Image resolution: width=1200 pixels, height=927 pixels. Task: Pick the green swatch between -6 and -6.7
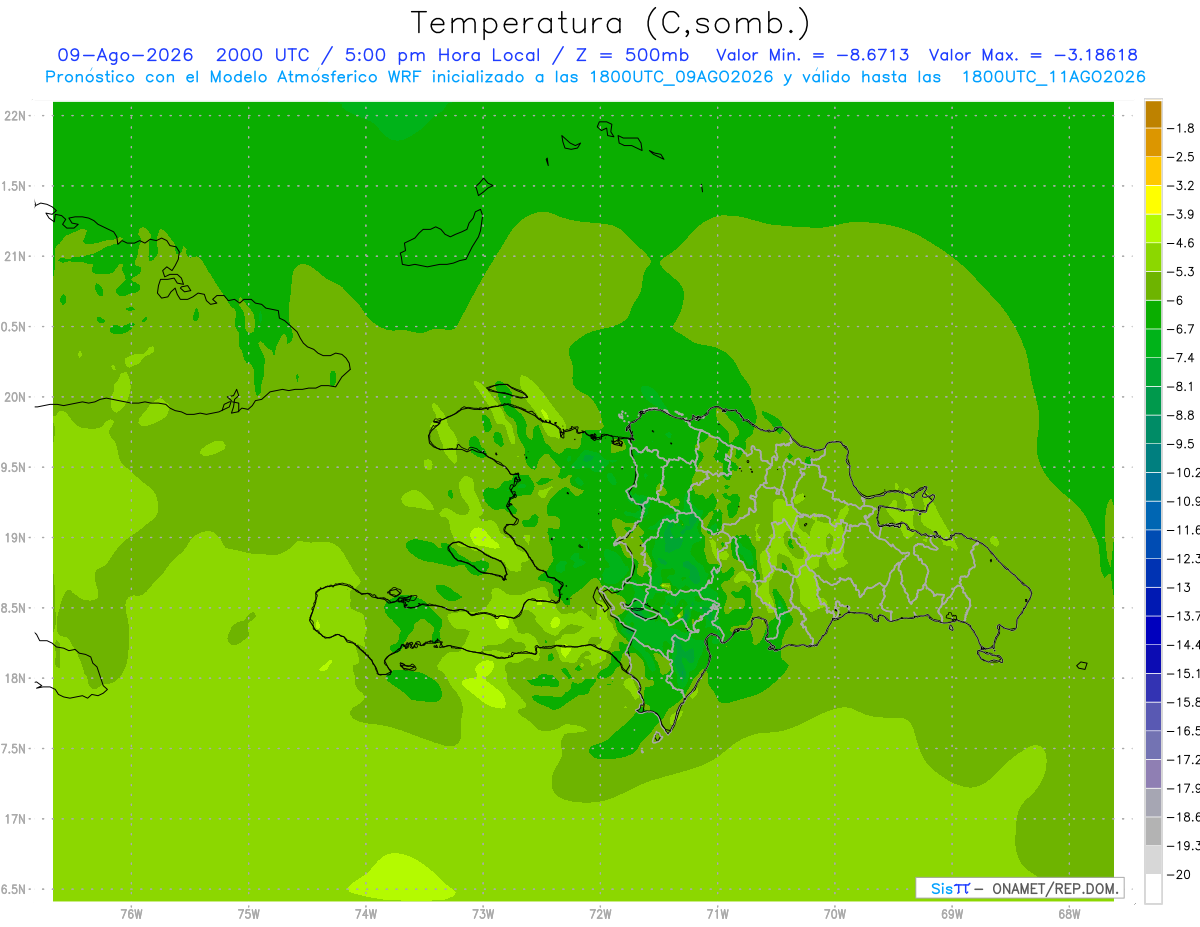(1153, 315)
